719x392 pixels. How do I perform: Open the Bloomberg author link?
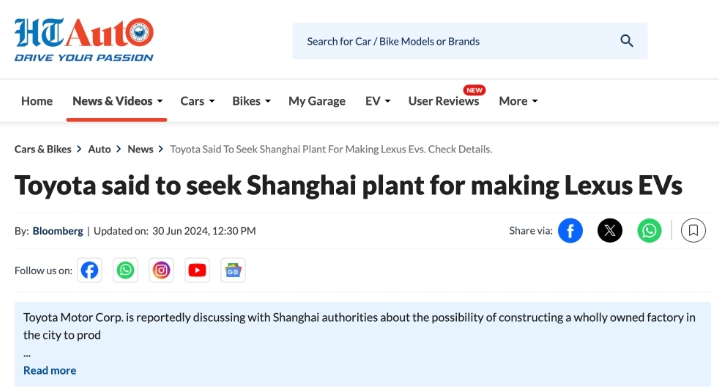point(58,231)
